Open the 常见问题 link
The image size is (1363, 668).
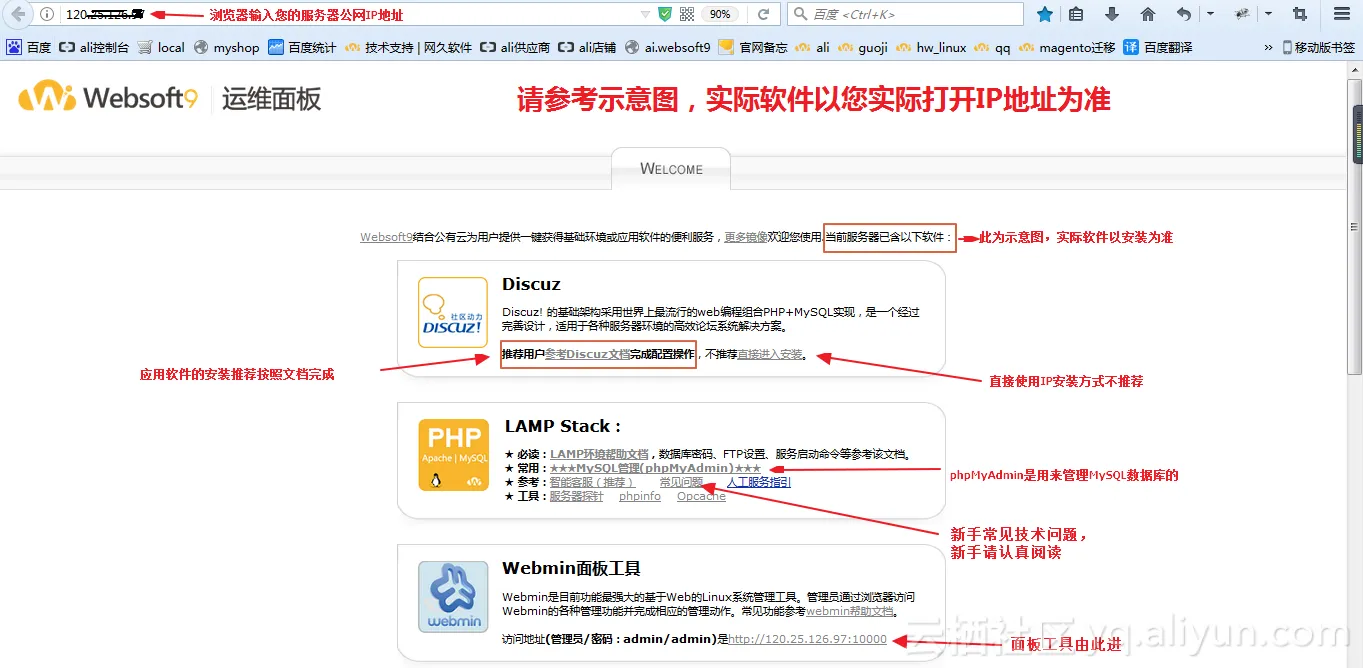[x=681, y=482]
